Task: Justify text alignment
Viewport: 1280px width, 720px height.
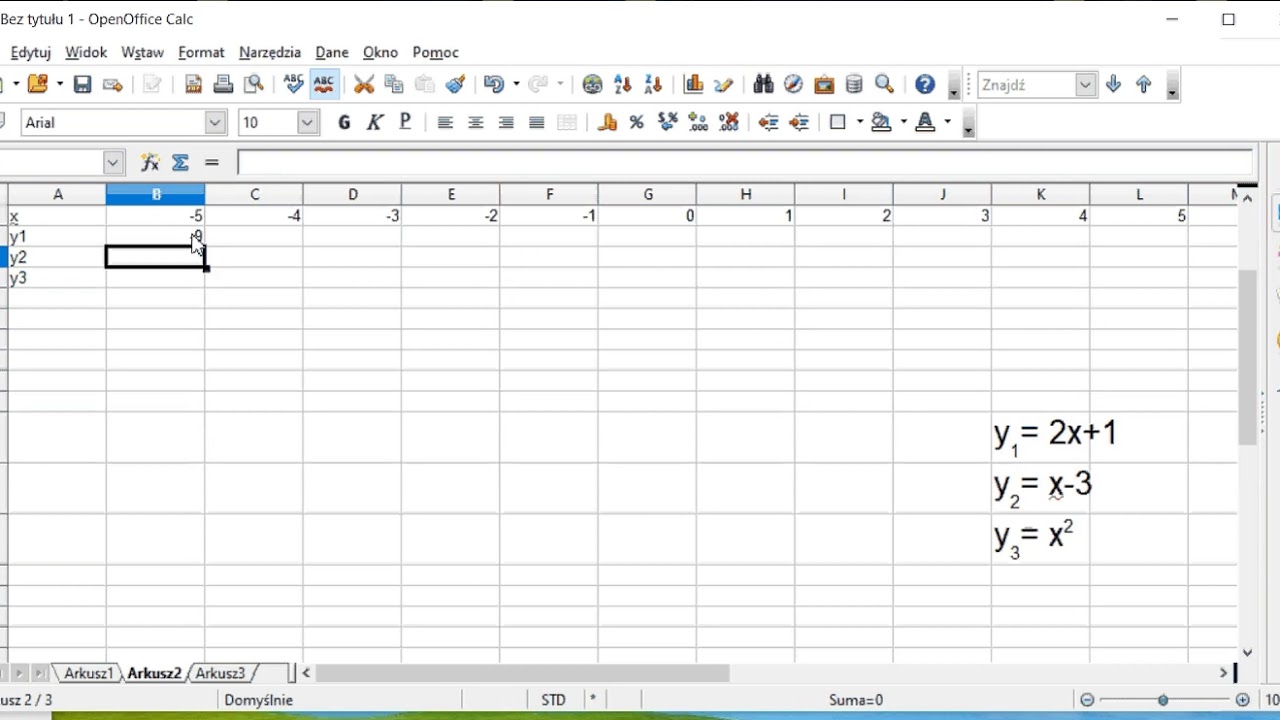Action: click(x=537, y=123)
